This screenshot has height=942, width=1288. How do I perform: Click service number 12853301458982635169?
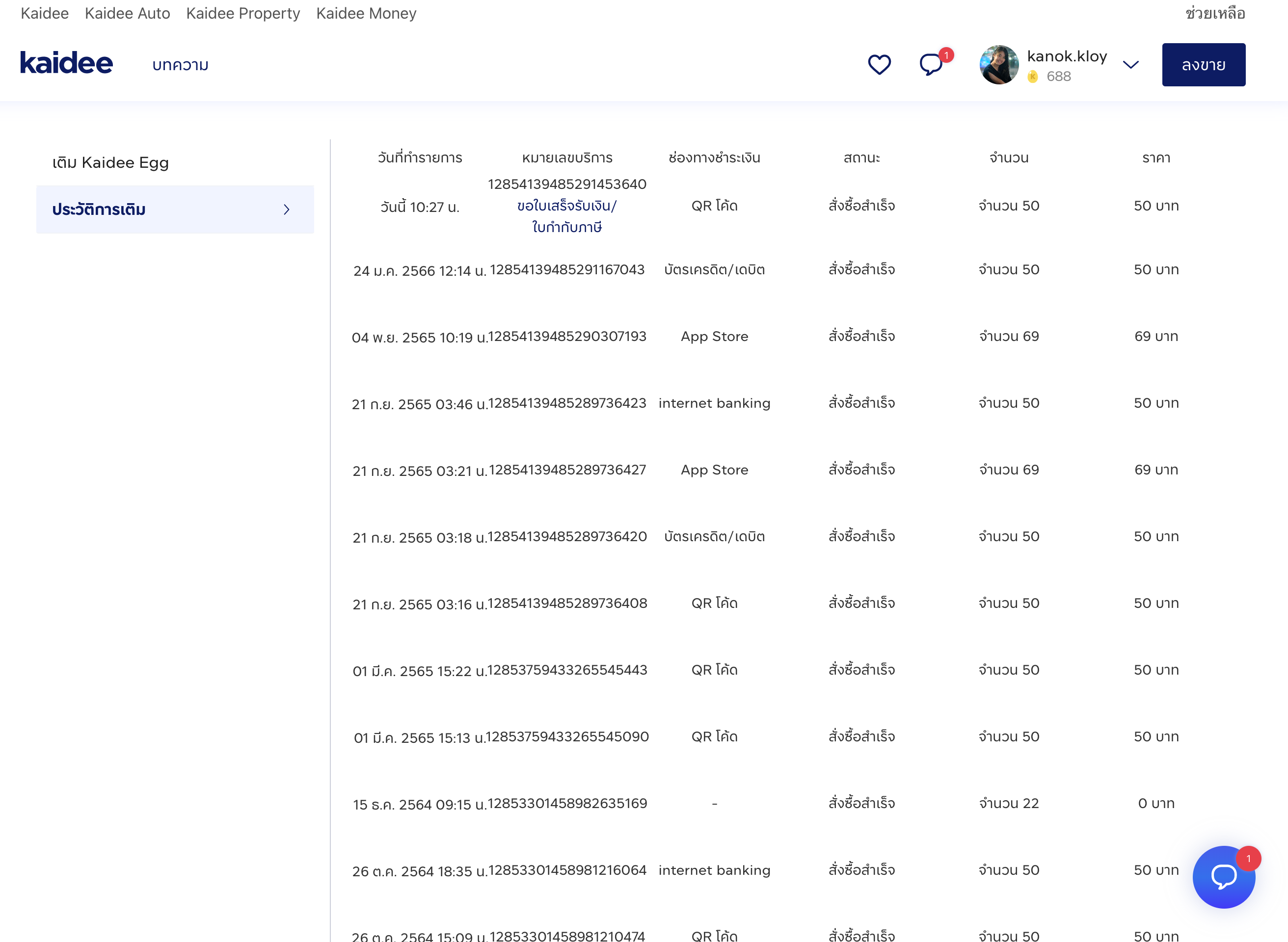(567, 803)
